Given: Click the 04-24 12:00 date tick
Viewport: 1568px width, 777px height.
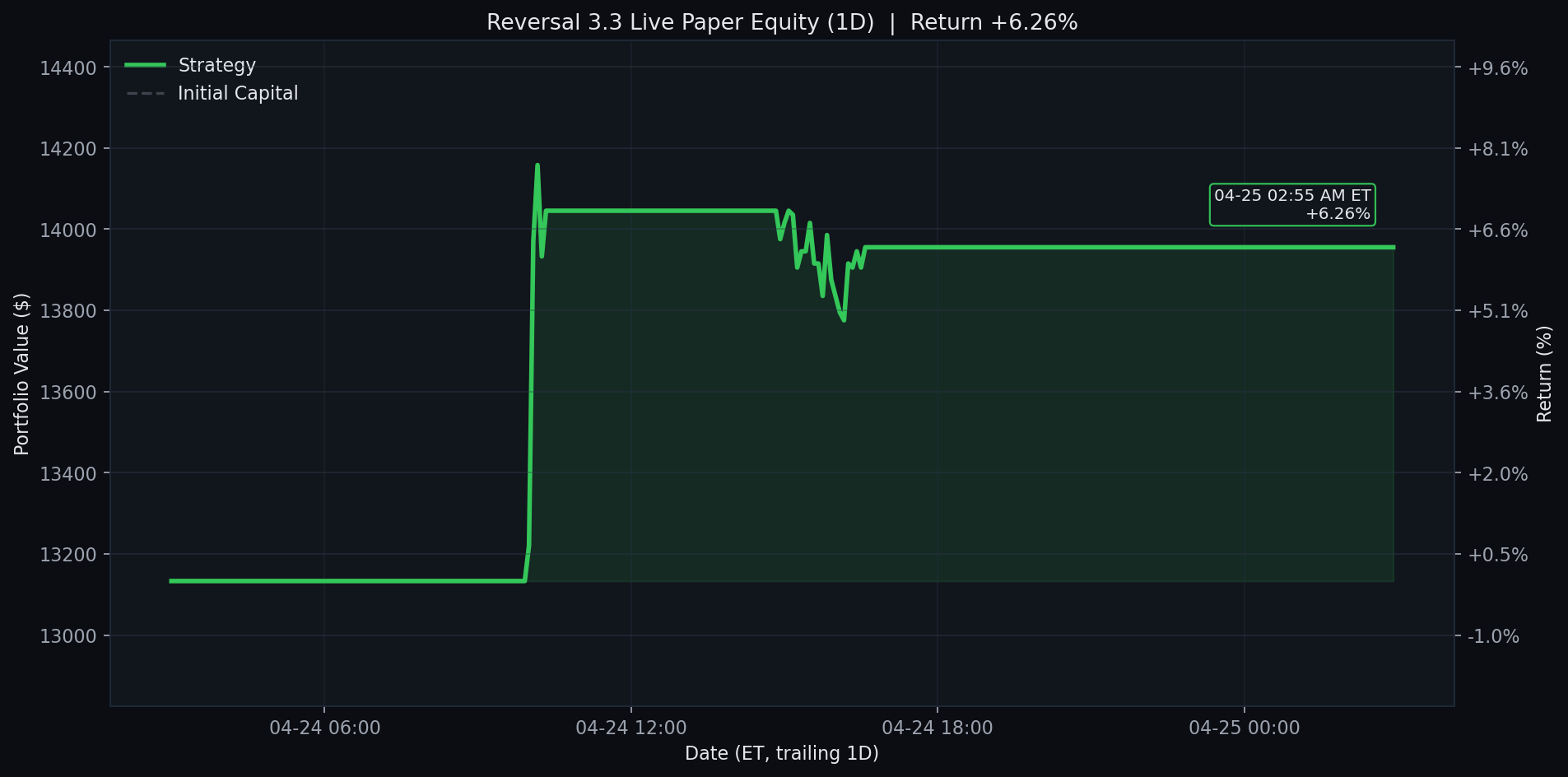Looking at the screenshot, I should pos(630,728).
